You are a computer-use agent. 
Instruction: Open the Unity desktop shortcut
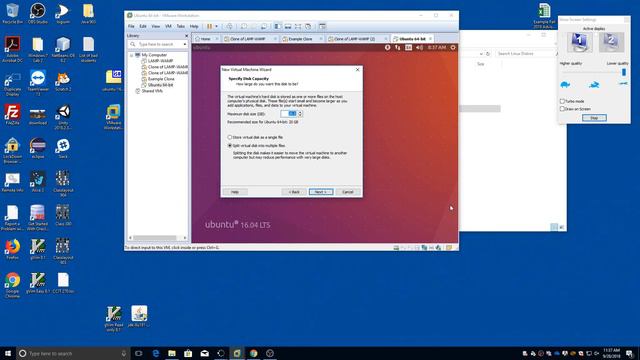pyautogui.click(x=63, y=117)
